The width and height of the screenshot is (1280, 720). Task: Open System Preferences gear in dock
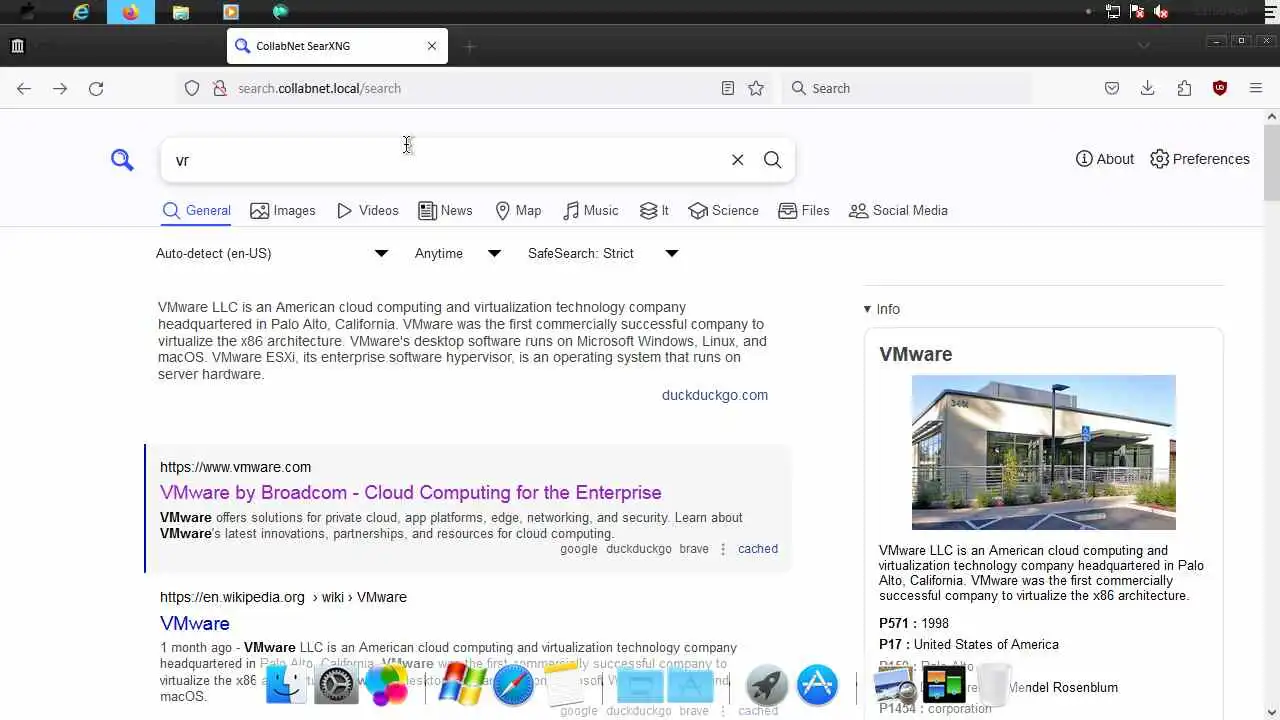click(x=336, y=686)
